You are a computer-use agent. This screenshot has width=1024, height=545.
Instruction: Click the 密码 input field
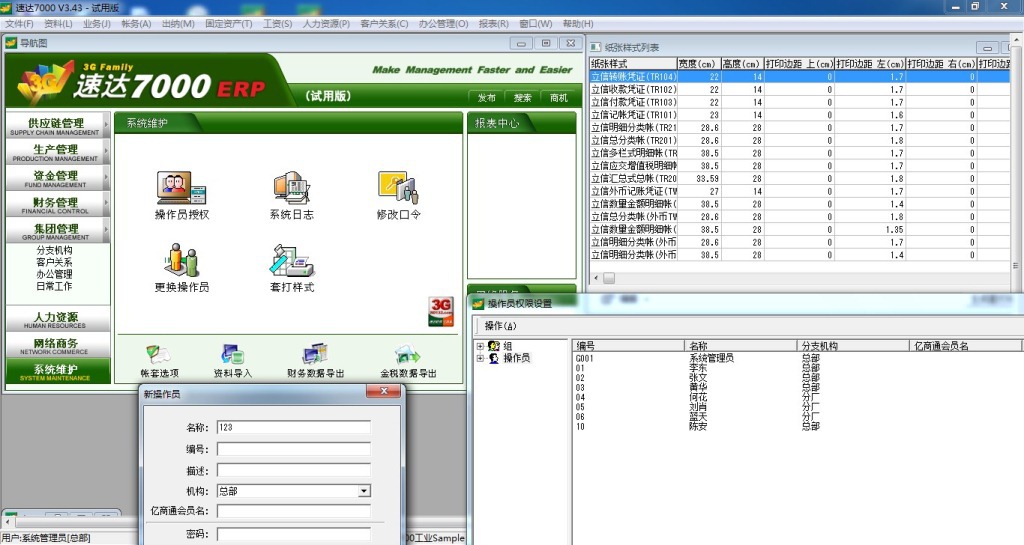(x=294, y=534)
